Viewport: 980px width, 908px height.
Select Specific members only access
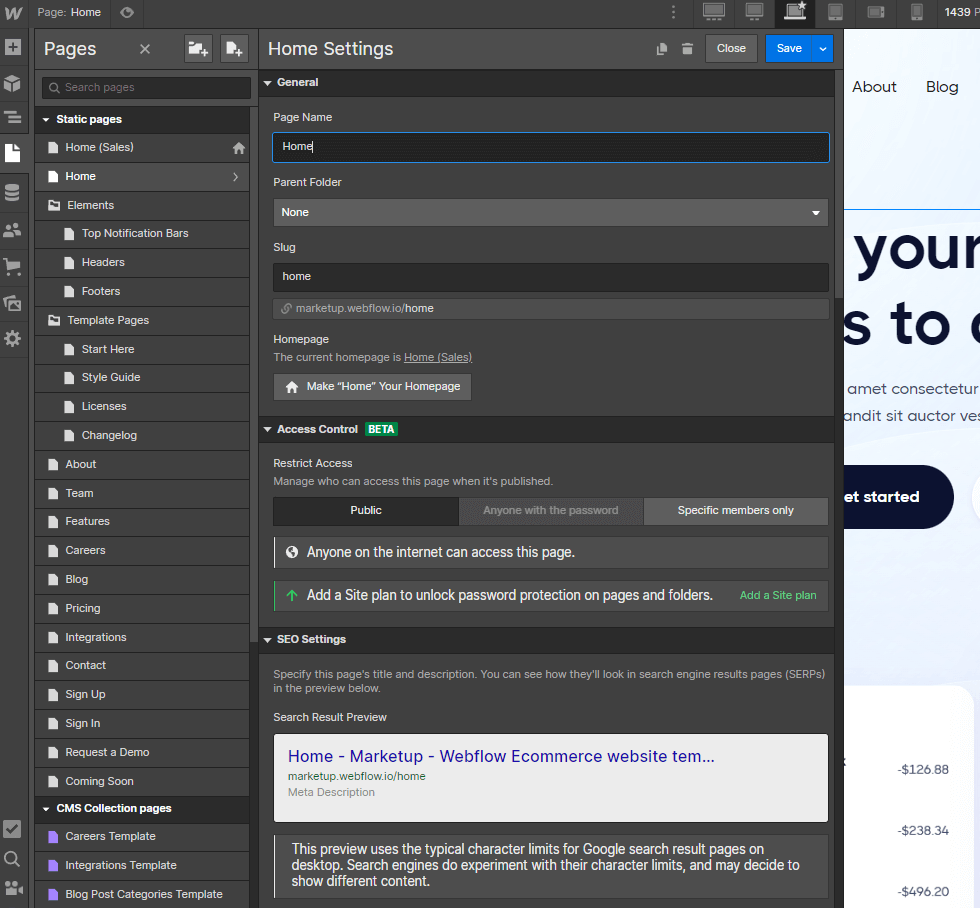pos(735,511)
